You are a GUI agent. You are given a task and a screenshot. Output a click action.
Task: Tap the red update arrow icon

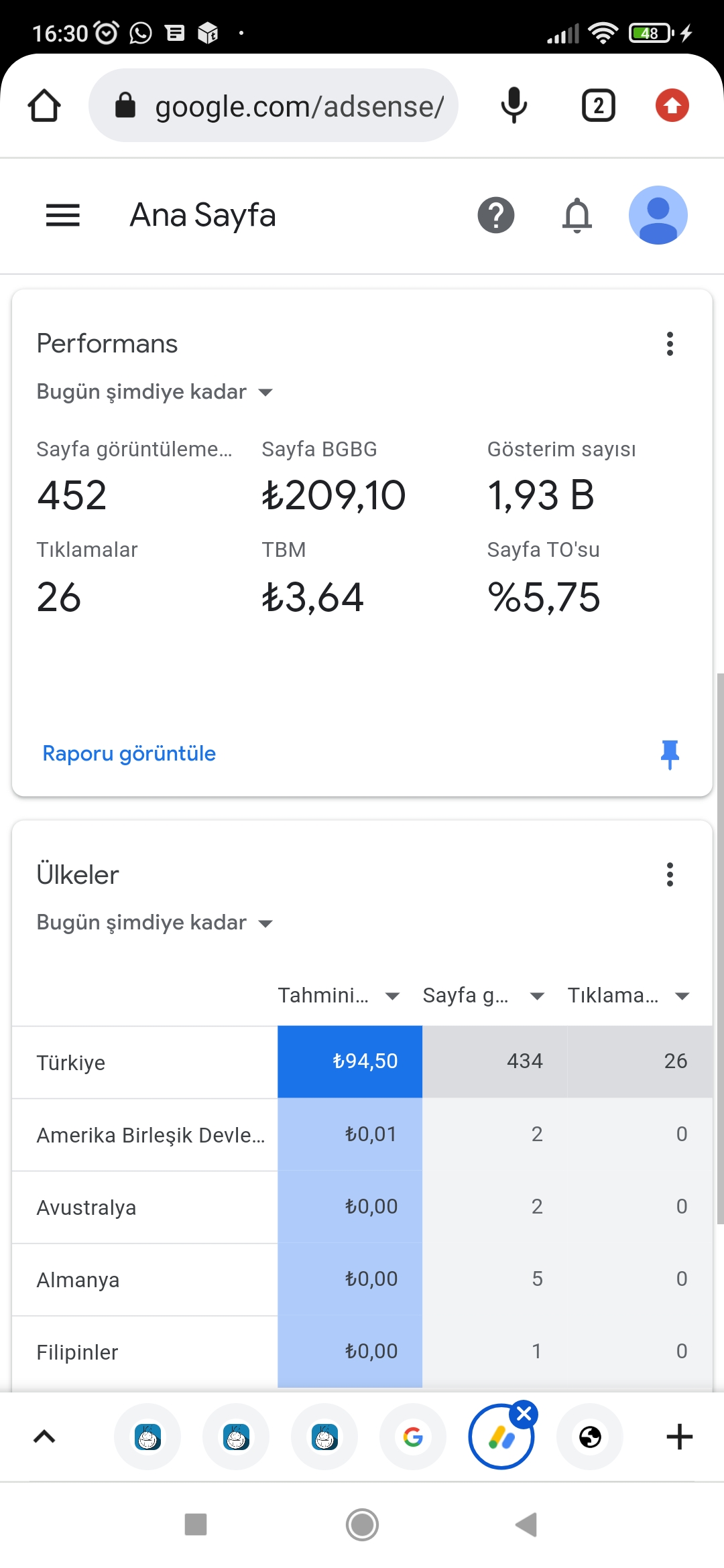click(672, 105)
